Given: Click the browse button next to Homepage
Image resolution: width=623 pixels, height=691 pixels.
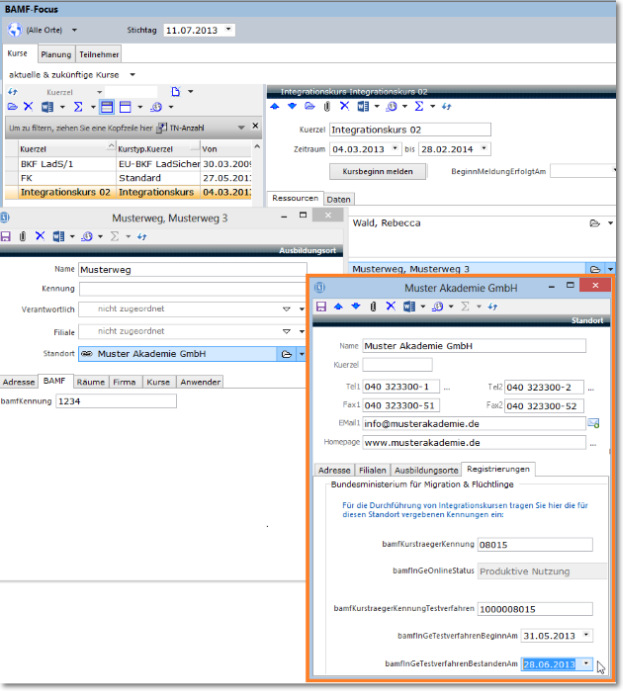Looking at the screenshot, I should tap(594, 442).
